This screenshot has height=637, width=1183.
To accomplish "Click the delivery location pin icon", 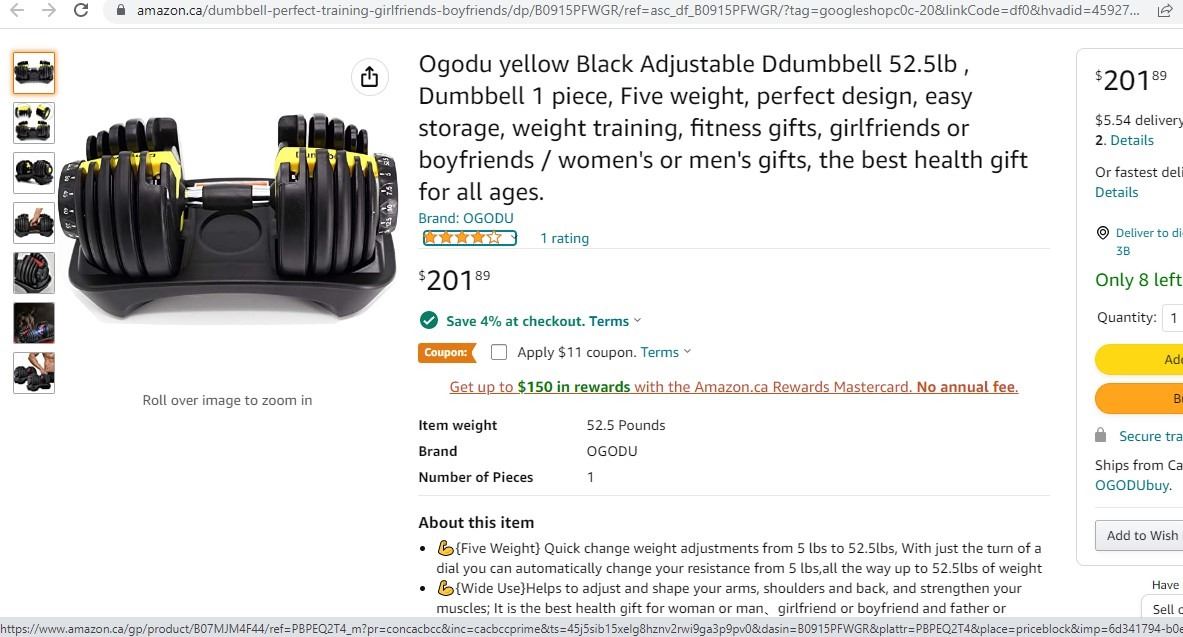I will click(x=1102, y=233).
